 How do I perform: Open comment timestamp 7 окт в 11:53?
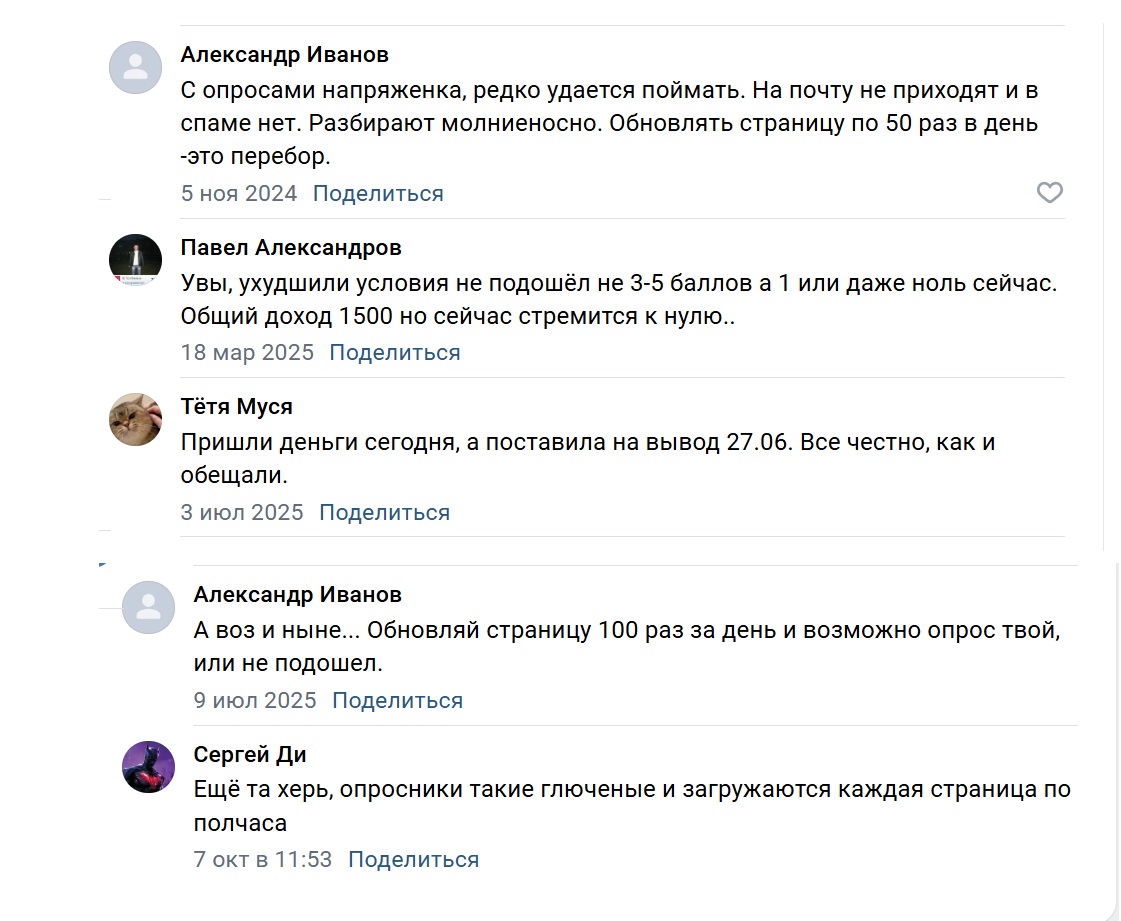coord(262,859)
